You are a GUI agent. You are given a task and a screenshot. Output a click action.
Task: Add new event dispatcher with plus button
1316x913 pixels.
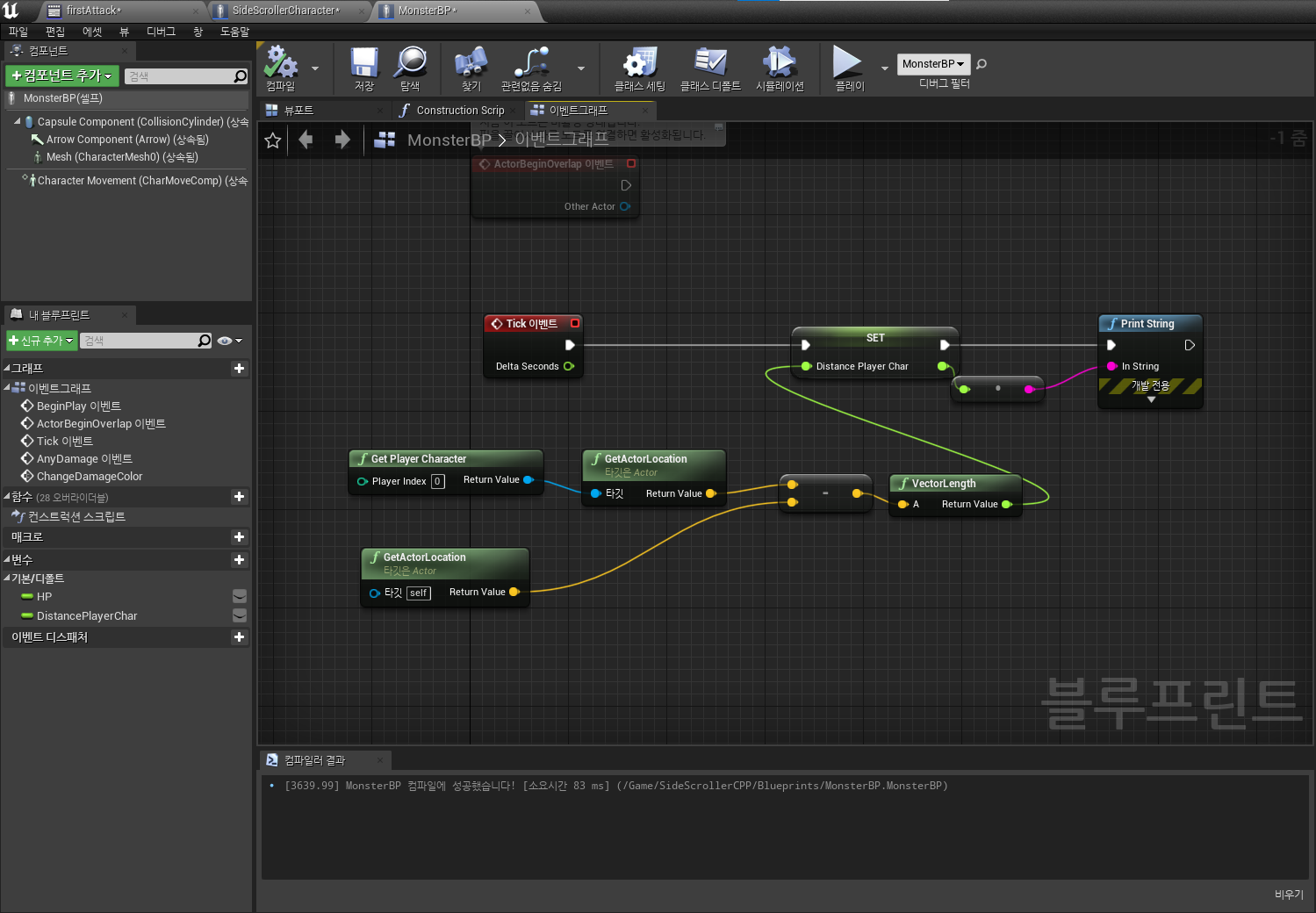(239, 637)
